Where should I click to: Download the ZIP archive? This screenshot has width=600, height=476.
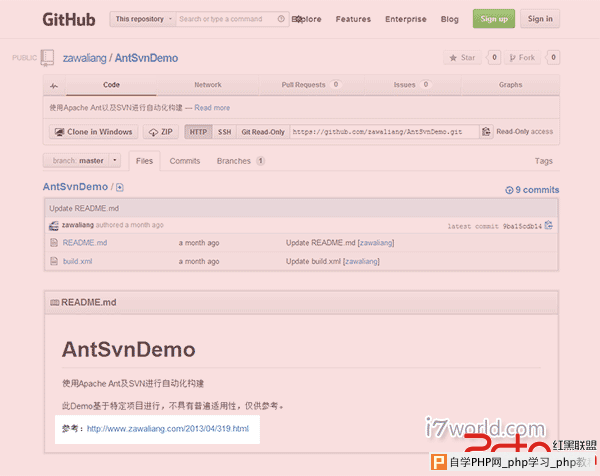pyautogui.click(x=161, y=132)
